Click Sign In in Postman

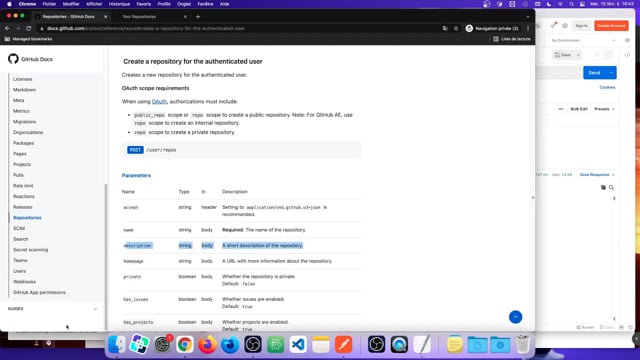click(x=581, y=25)
